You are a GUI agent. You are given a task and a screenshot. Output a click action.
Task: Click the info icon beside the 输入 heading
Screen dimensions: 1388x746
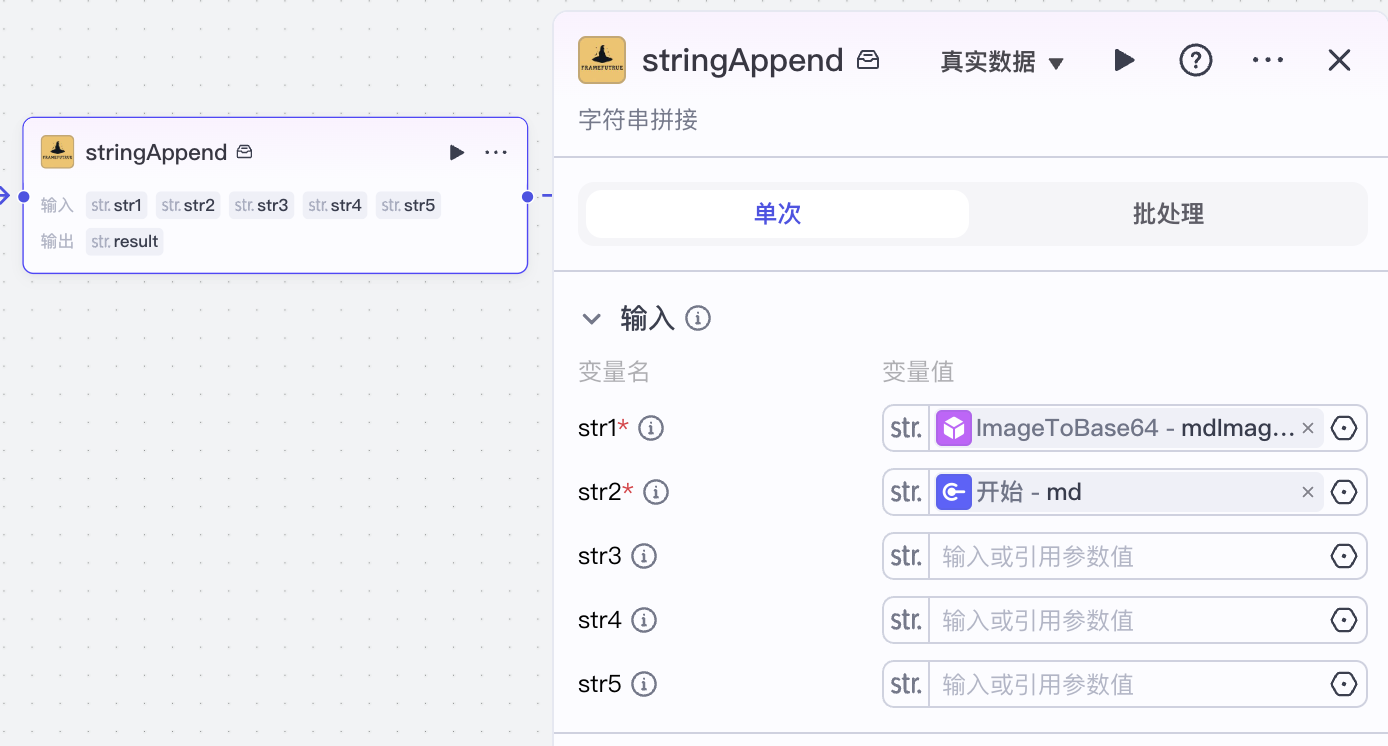697,317
